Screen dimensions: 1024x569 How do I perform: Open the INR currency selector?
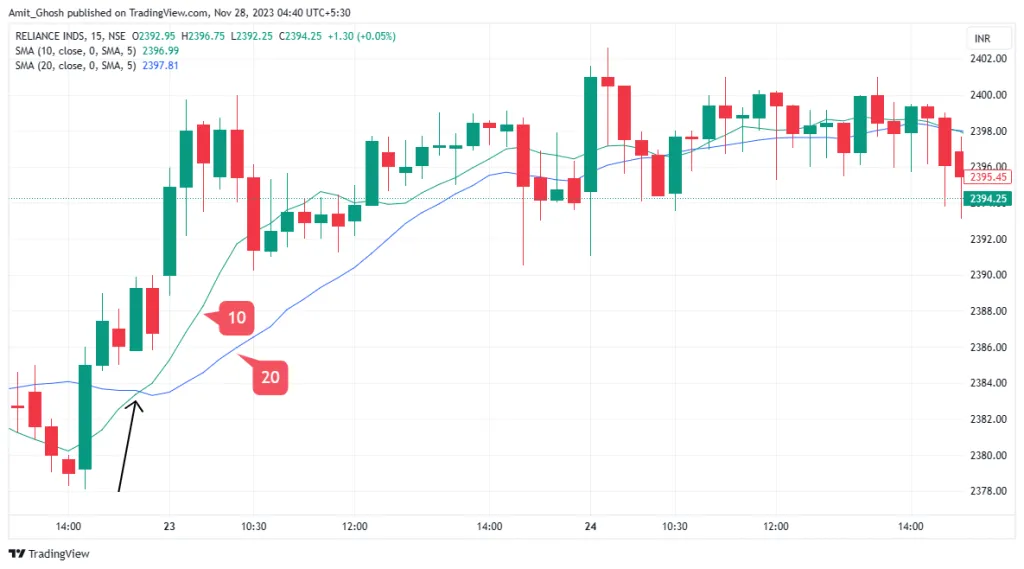983,39
